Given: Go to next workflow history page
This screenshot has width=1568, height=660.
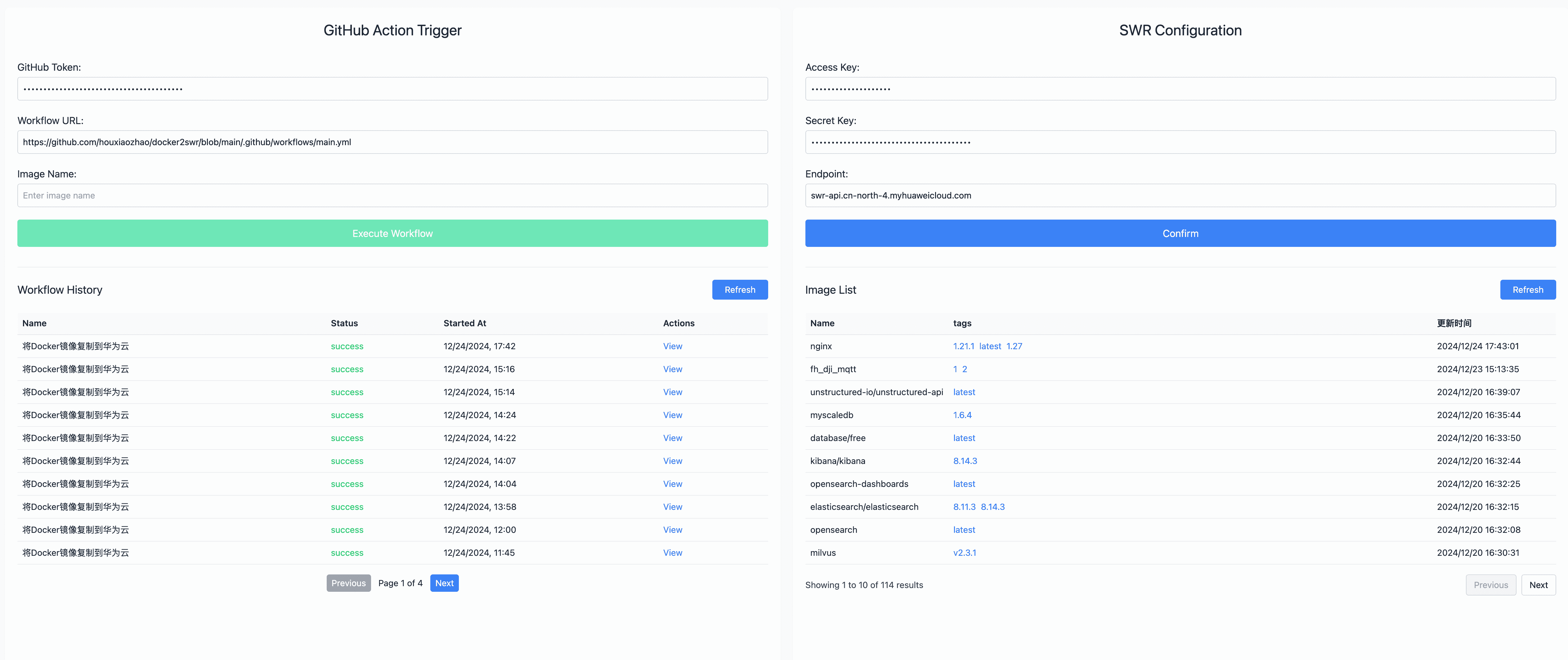Looking at the screenshot, I should pyautogui.click(x=444, y=583).
